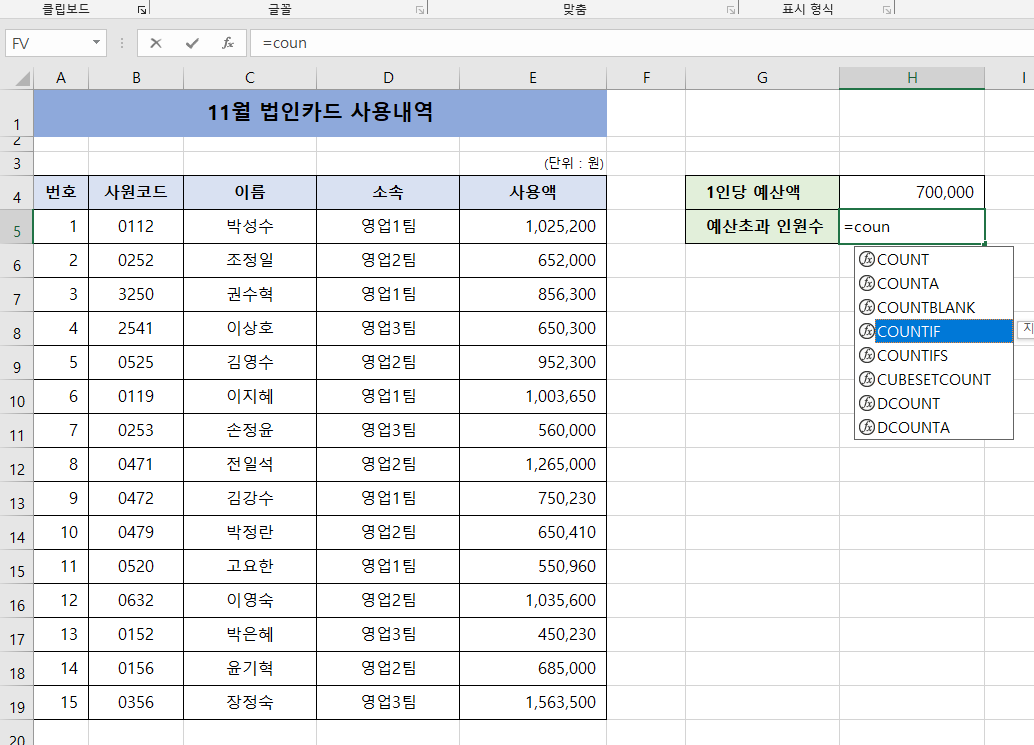The width and height of the screenshot is (1034, 745).
Task: Open the clipboard group dialog launcher
Action: click(x=142, y=9)
